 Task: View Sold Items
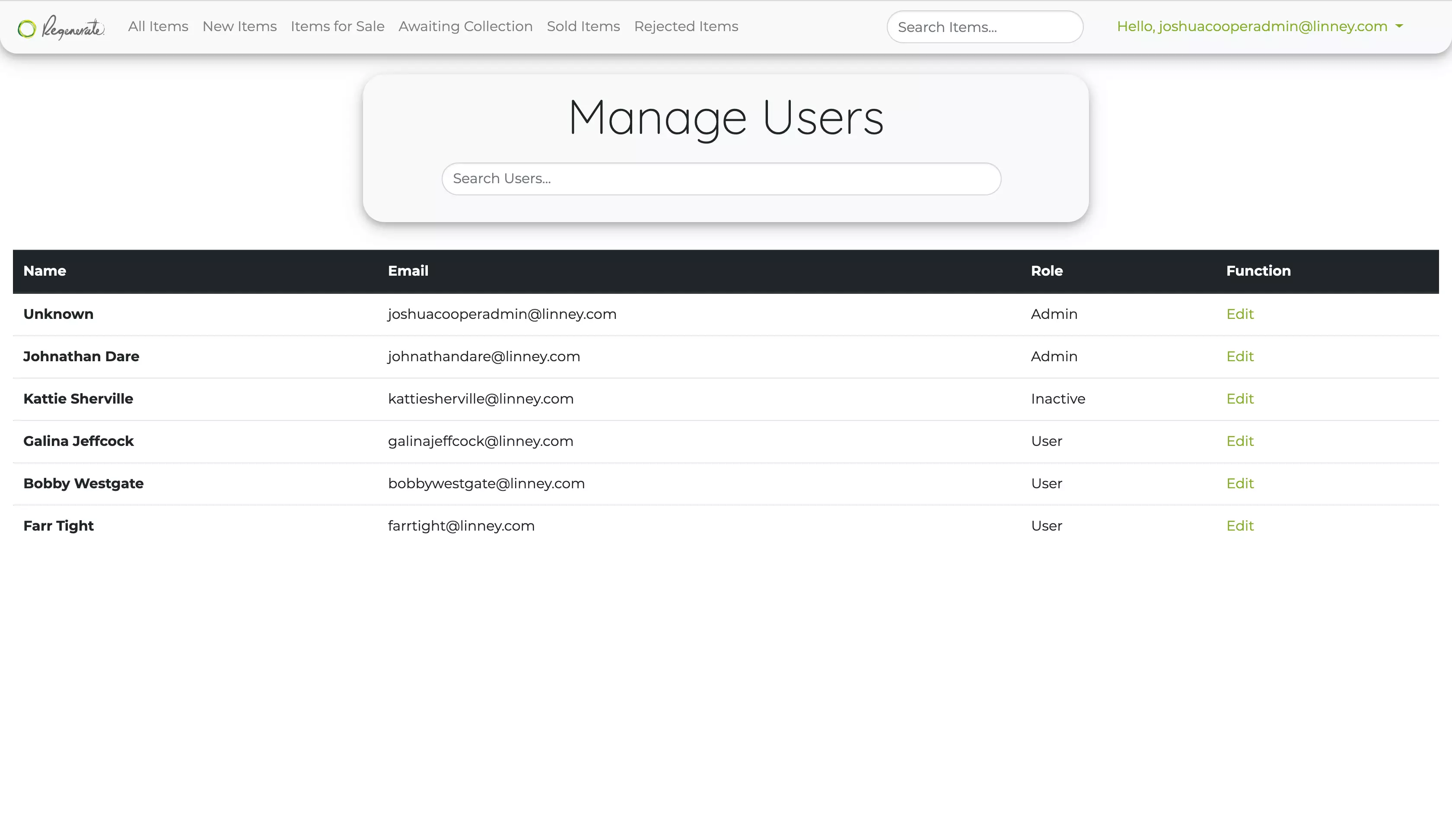pos(583,26)
